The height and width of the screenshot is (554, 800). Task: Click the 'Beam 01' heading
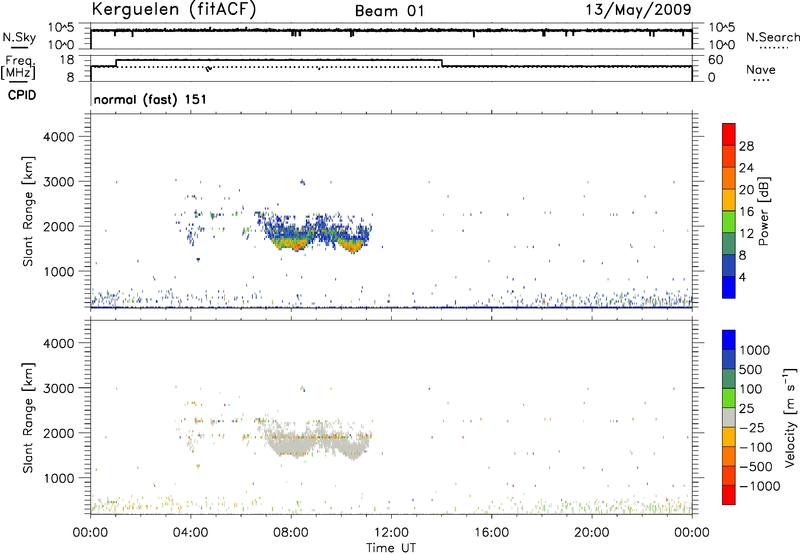tap(389, 11)
